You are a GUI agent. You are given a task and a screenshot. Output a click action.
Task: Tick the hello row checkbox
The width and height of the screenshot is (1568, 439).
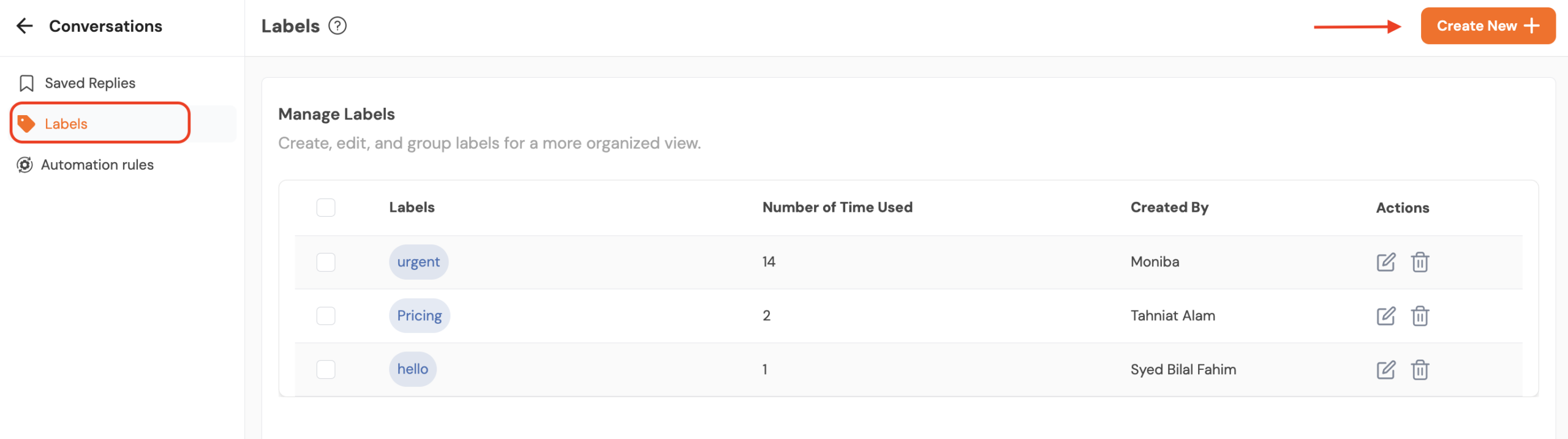click(x=326, y=370)
